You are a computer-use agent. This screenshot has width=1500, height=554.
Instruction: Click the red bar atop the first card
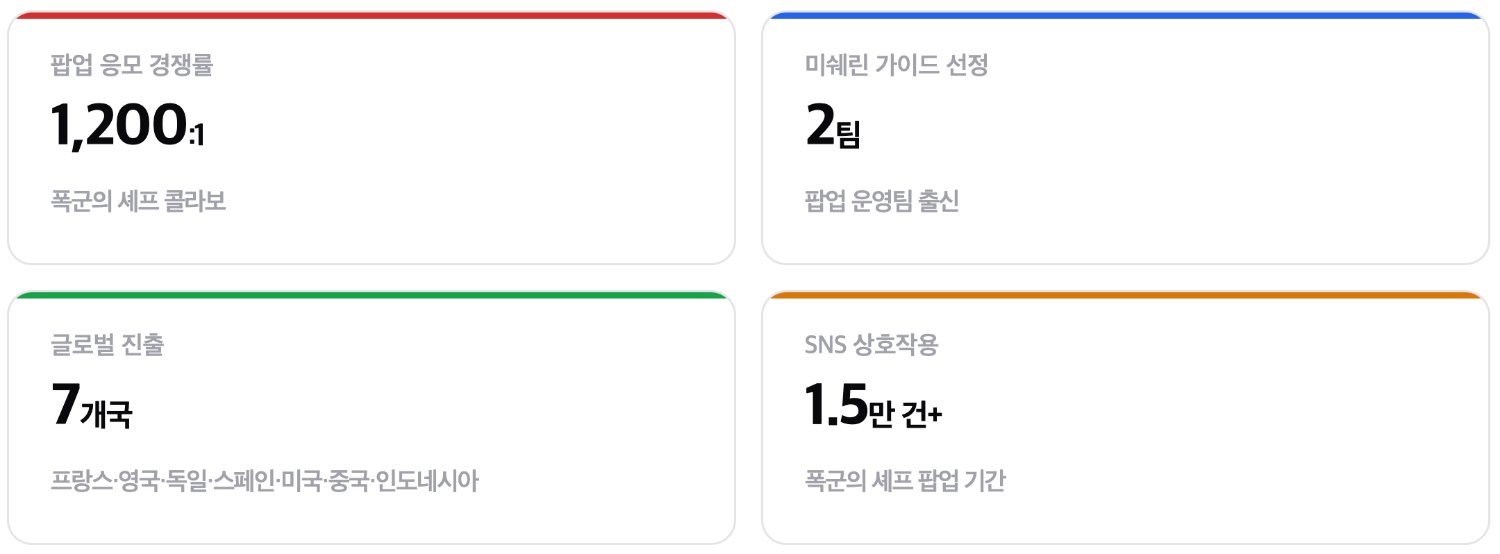[x=371, y=16]
